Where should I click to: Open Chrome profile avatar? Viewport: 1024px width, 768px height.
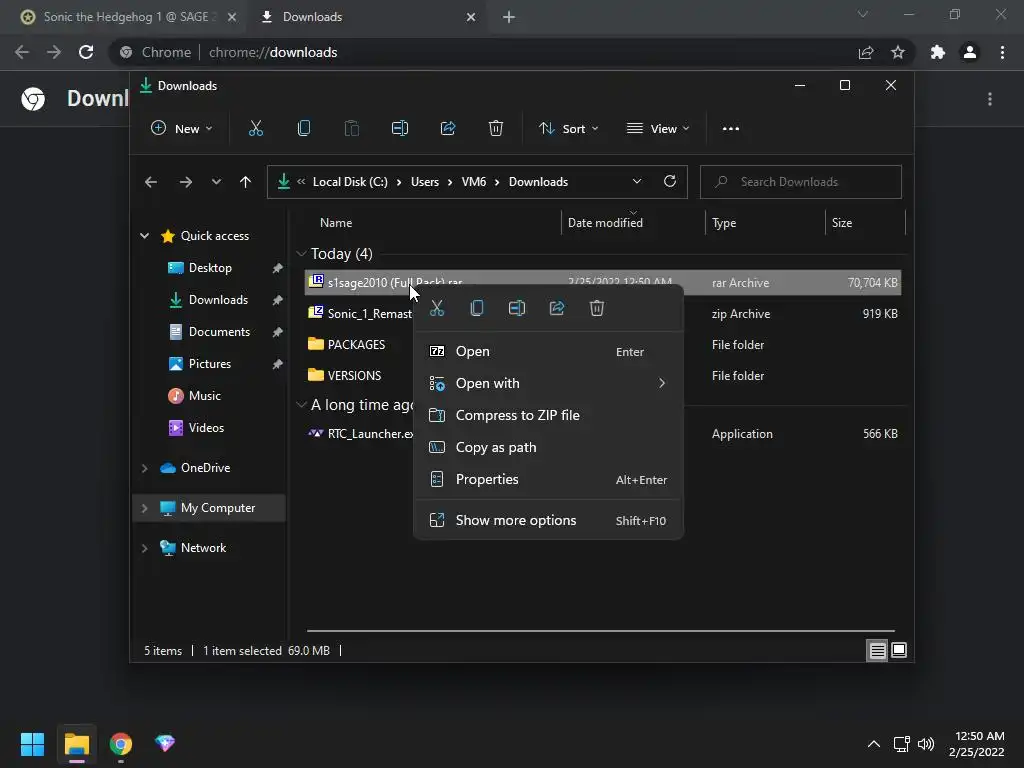(970, 52)
